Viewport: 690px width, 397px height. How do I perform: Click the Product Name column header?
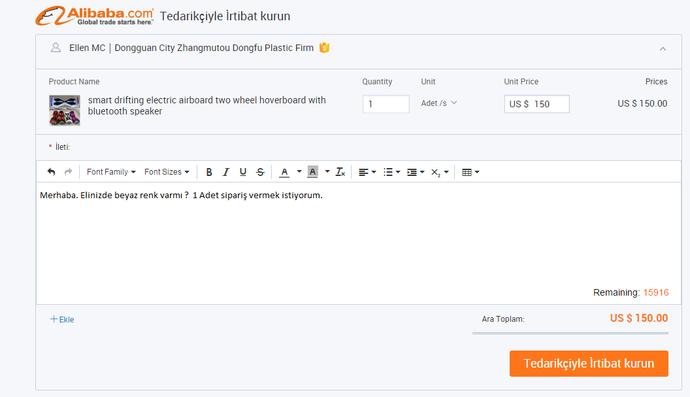coord(74,81)
